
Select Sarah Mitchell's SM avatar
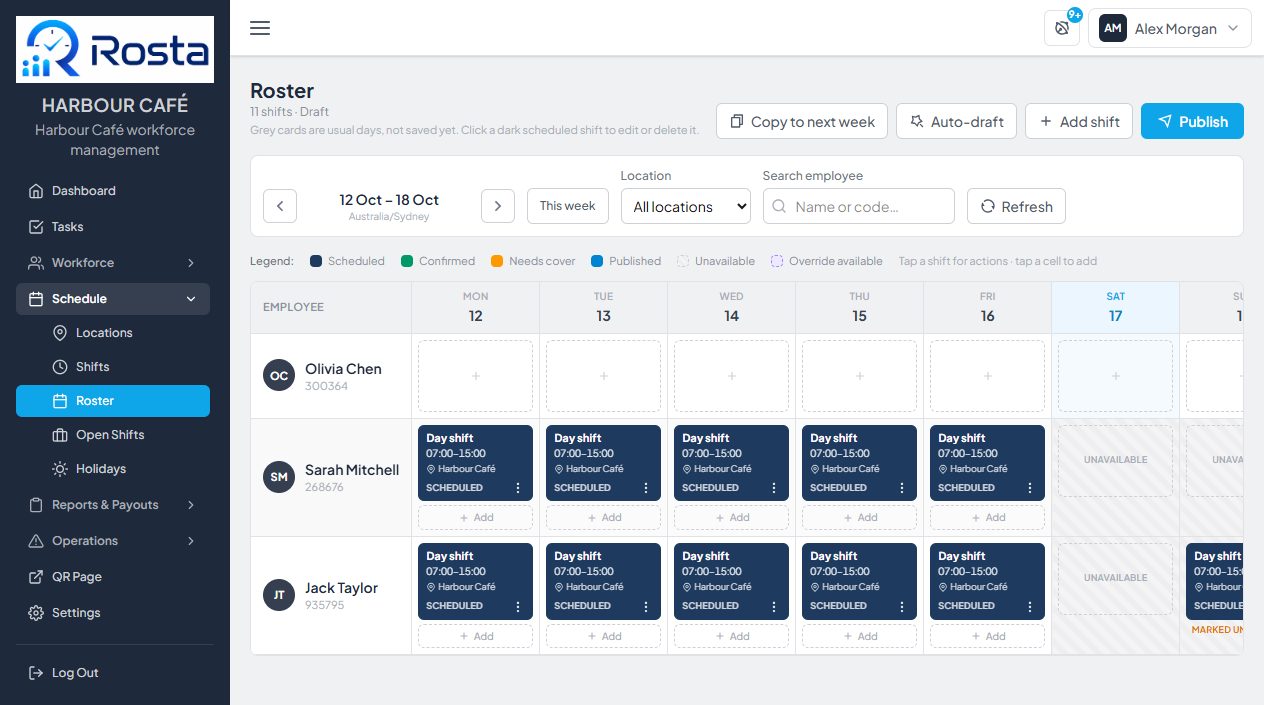[279, 478]
